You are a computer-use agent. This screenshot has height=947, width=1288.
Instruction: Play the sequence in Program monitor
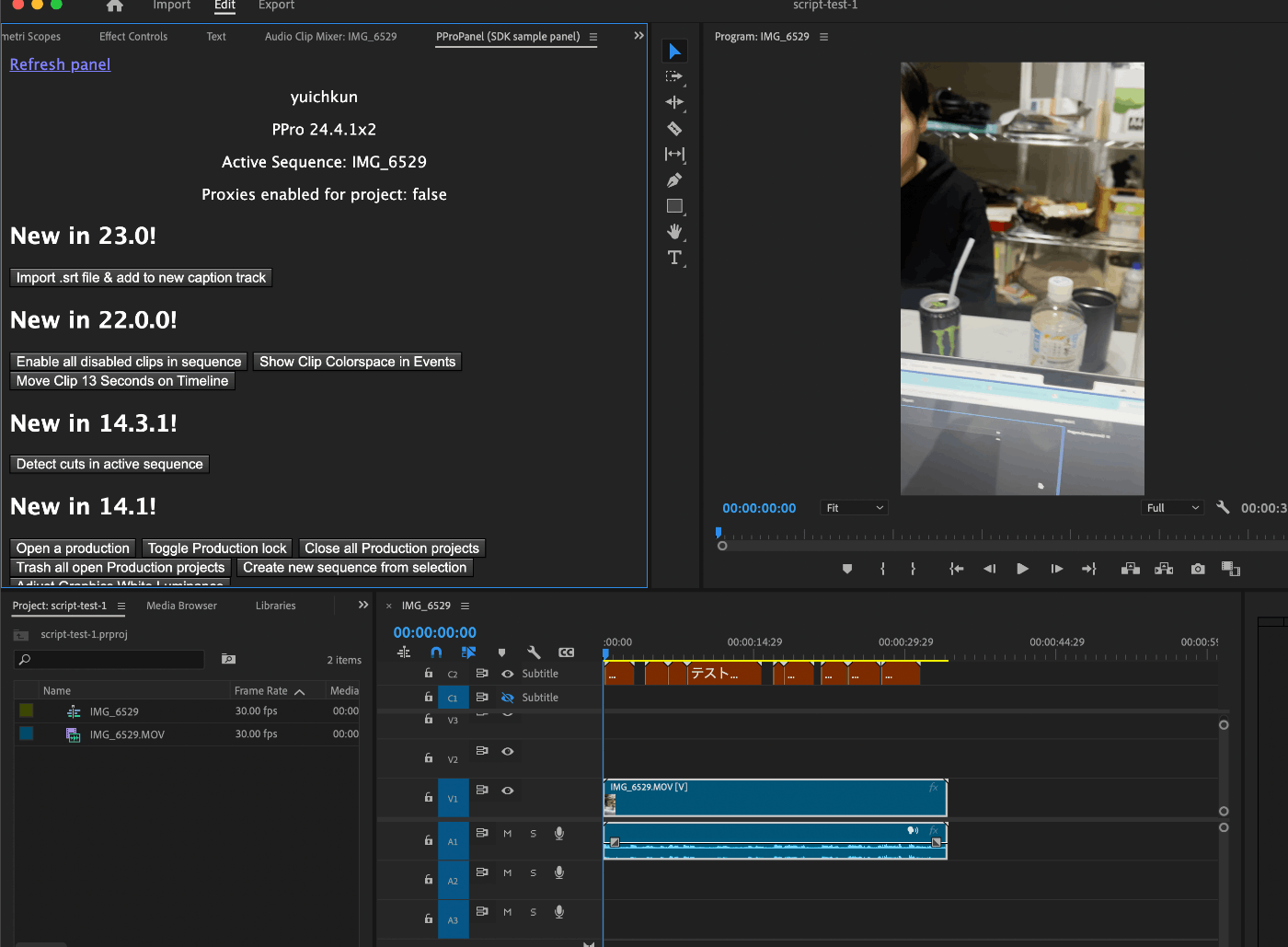click(1022, 569)
